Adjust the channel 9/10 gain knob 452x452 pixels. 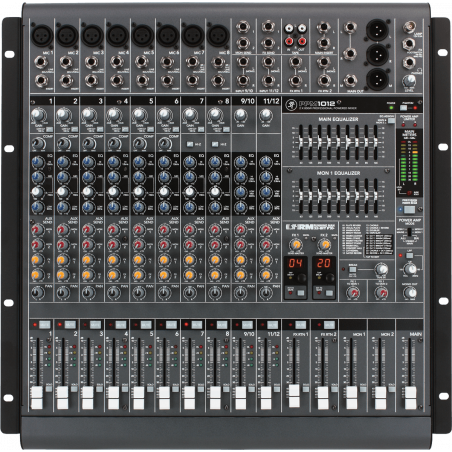240,115
